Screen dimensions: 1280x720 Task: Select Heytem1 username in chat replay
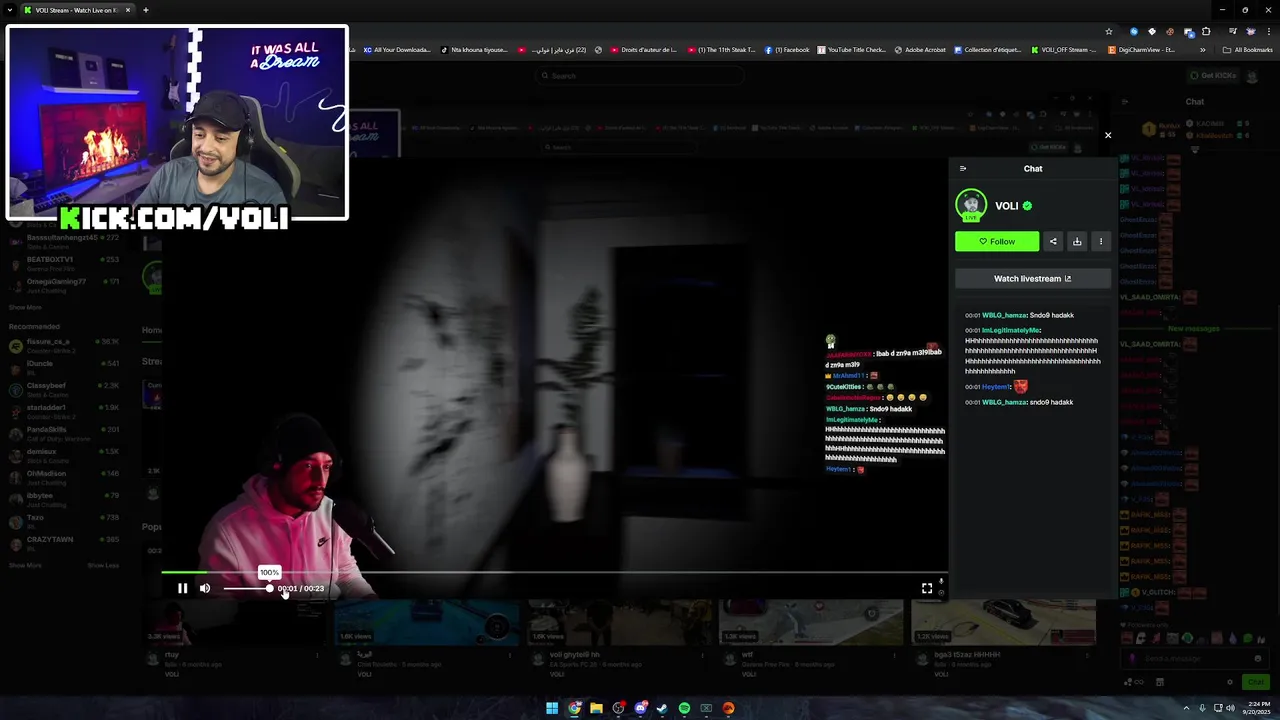[995, 387]
